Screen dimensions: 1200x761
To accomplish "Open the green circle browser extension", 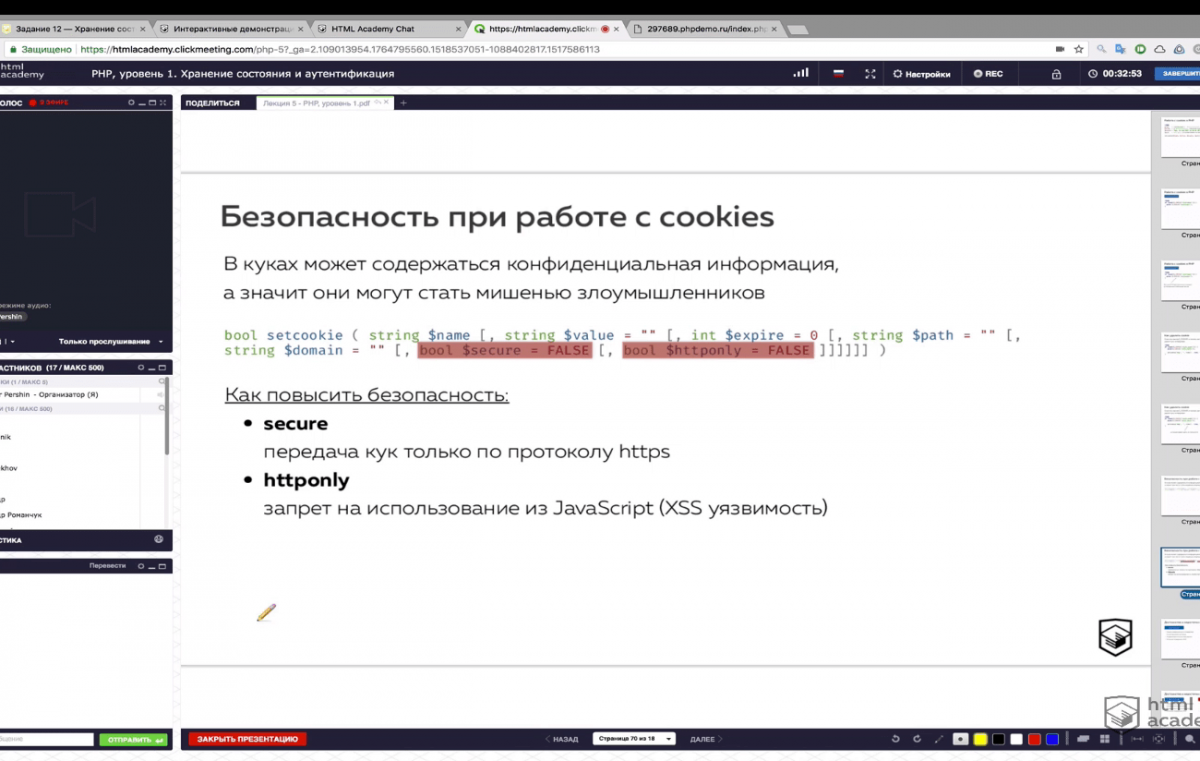I will coord(1140,49).
